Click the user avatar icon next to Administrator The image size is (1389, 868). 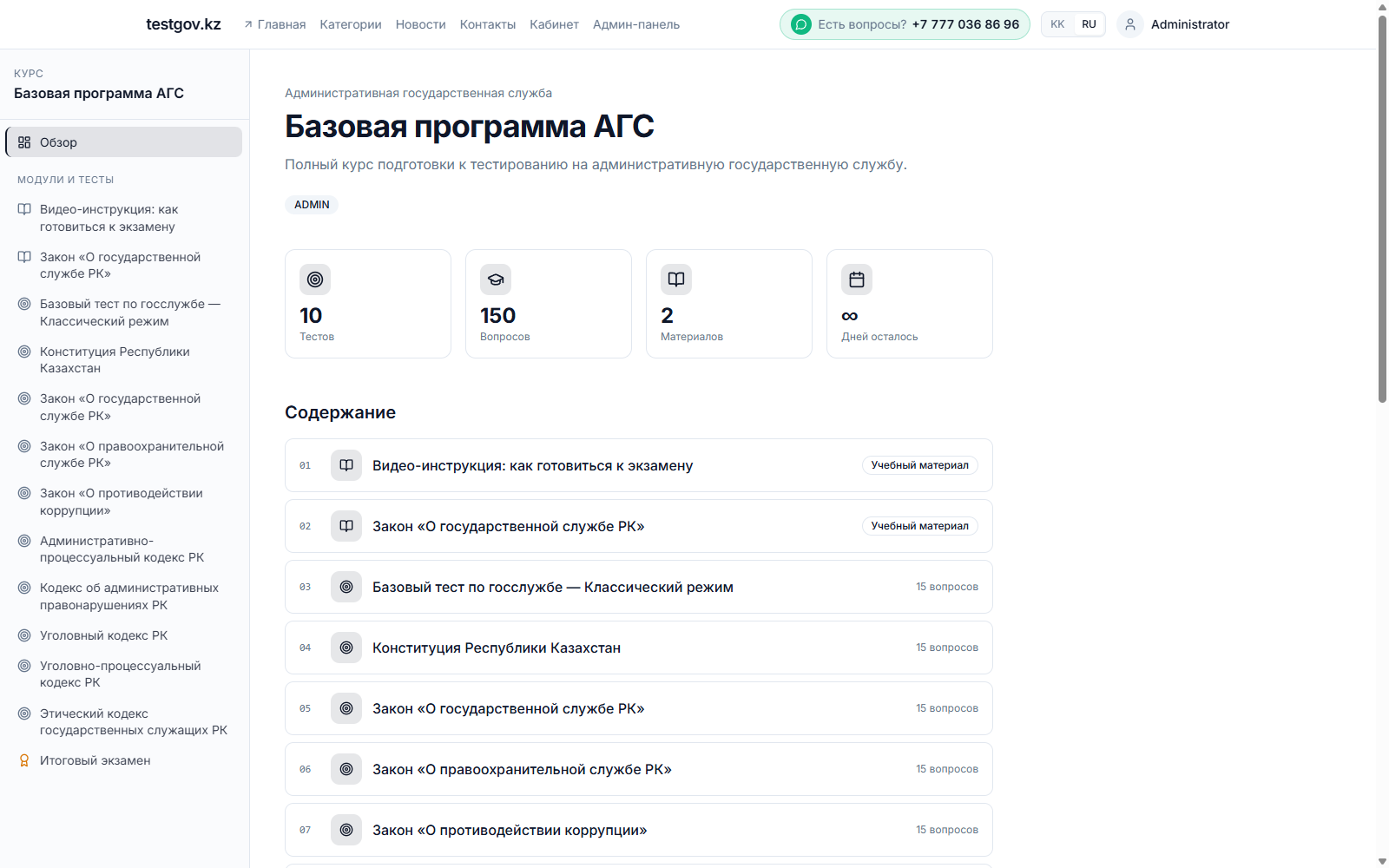click(x=1130, y=24)
